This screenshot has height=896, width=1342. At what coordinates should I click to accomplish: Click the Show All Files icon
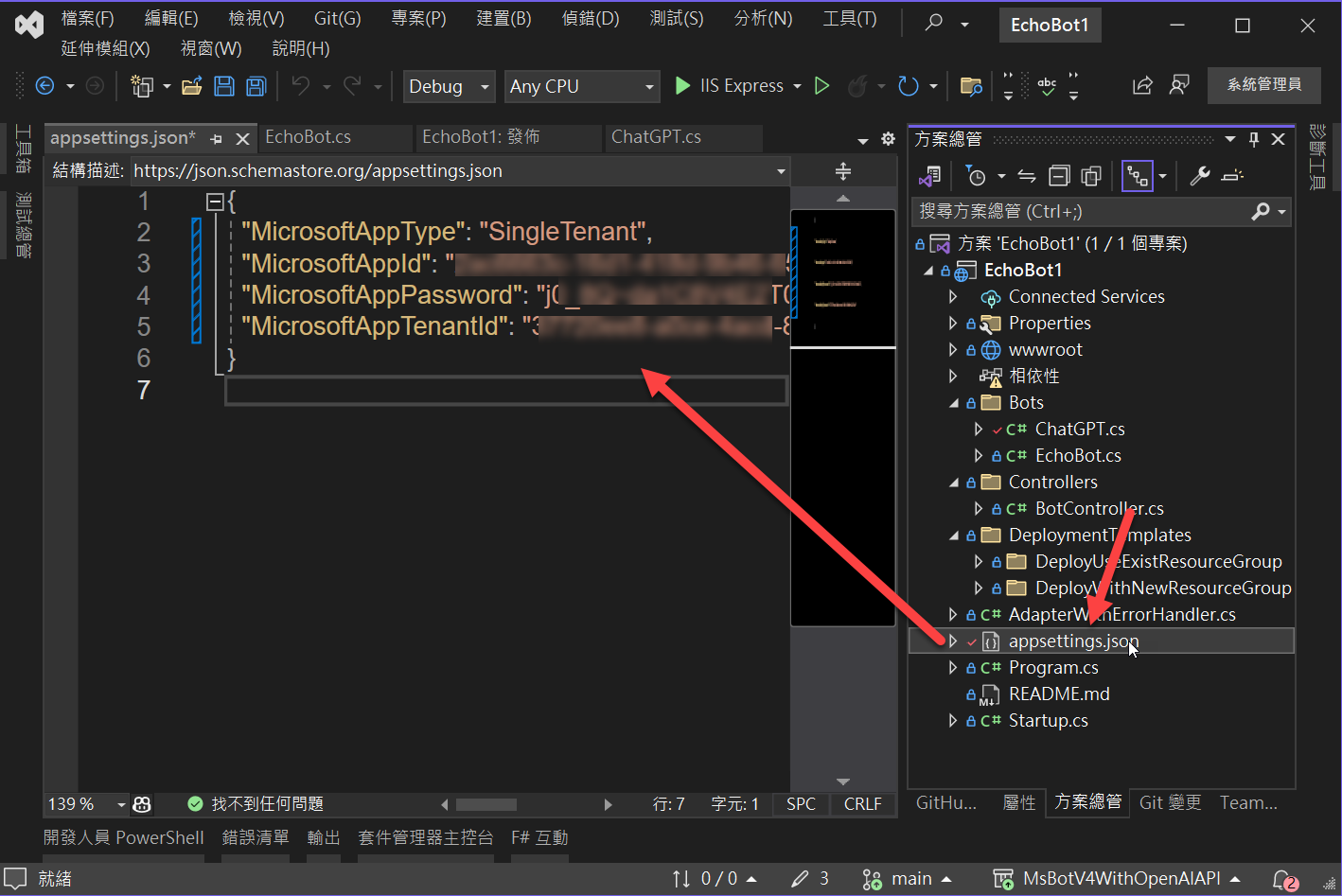(x=1091, y=176)
